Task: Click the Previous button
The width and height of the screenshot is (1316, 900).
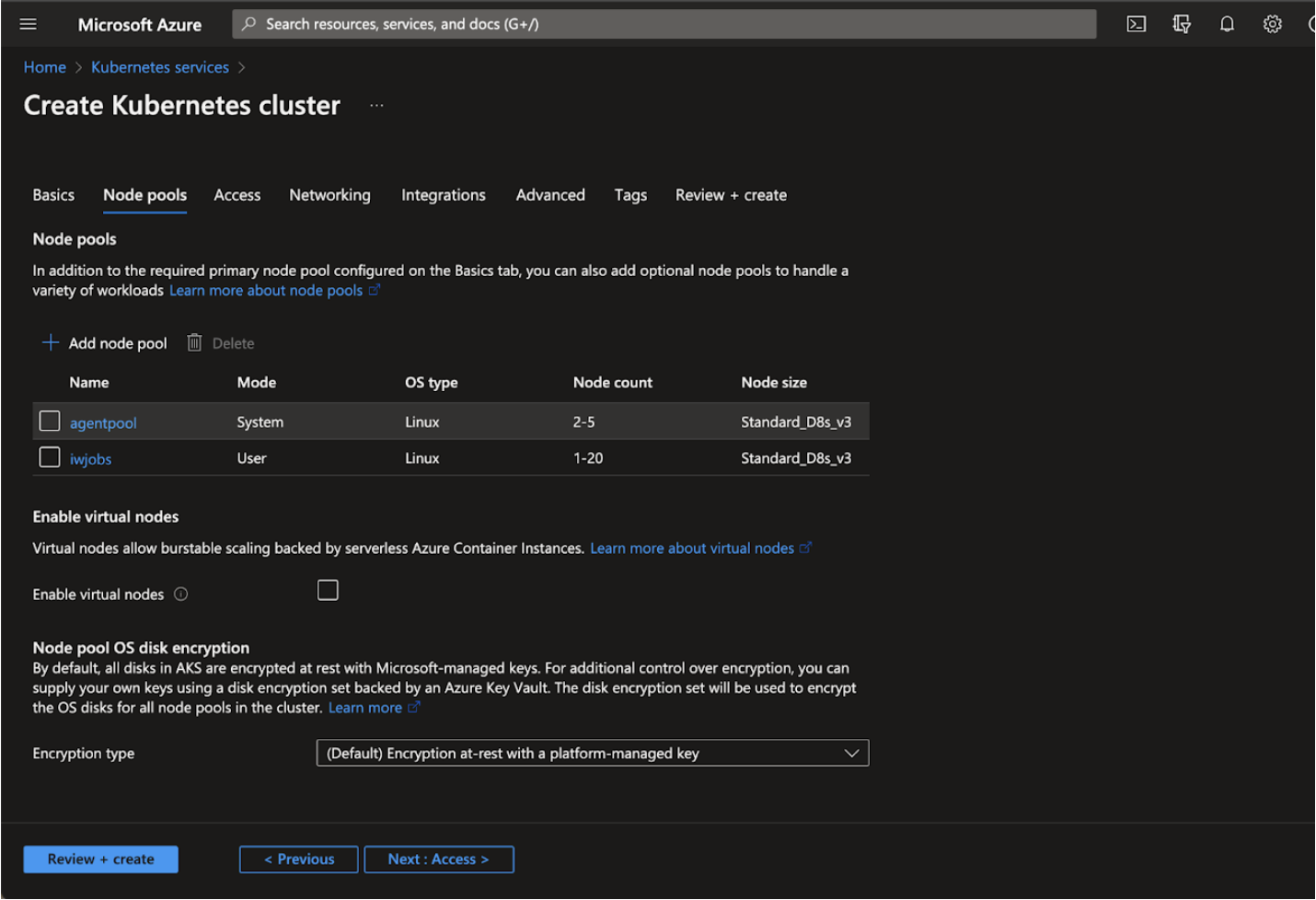Action: click(x=299, y=860)
